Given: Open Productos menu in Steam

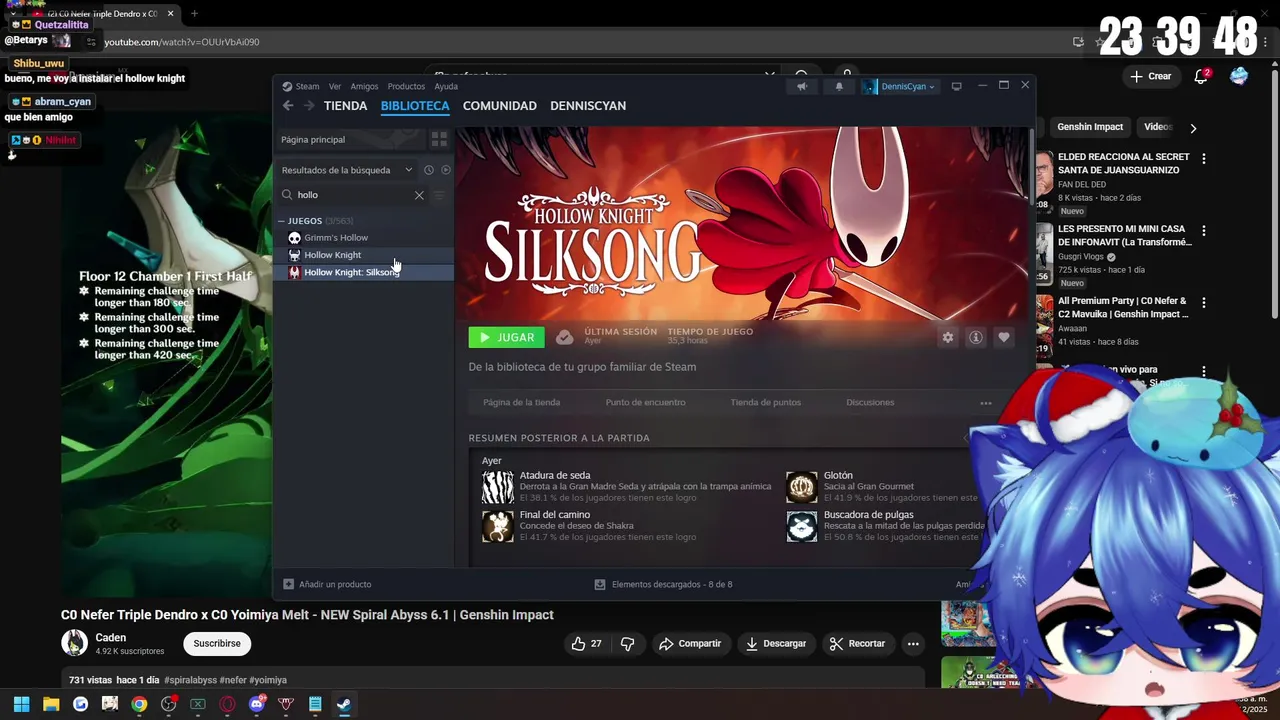Looking at the screenshot, I should (x=406, y=87).
